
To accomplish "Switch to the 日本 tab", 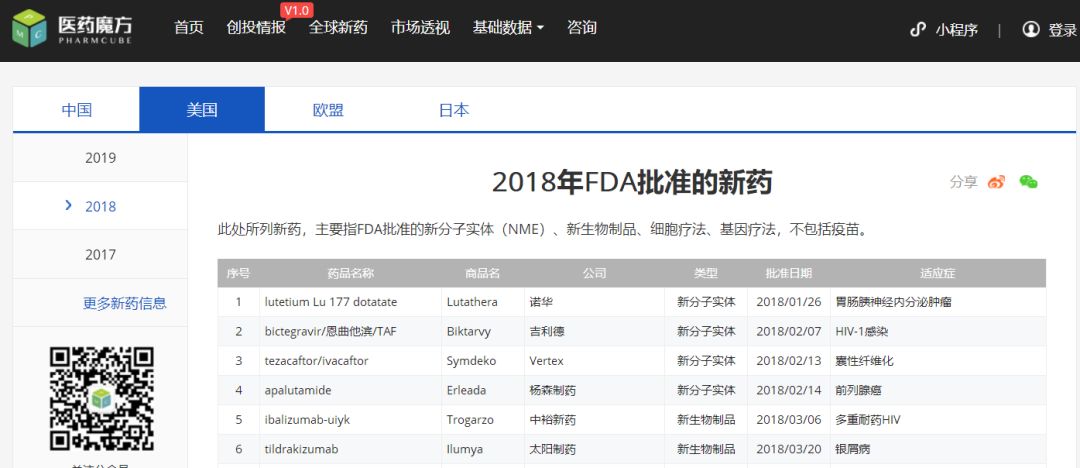I will point(454,110).
